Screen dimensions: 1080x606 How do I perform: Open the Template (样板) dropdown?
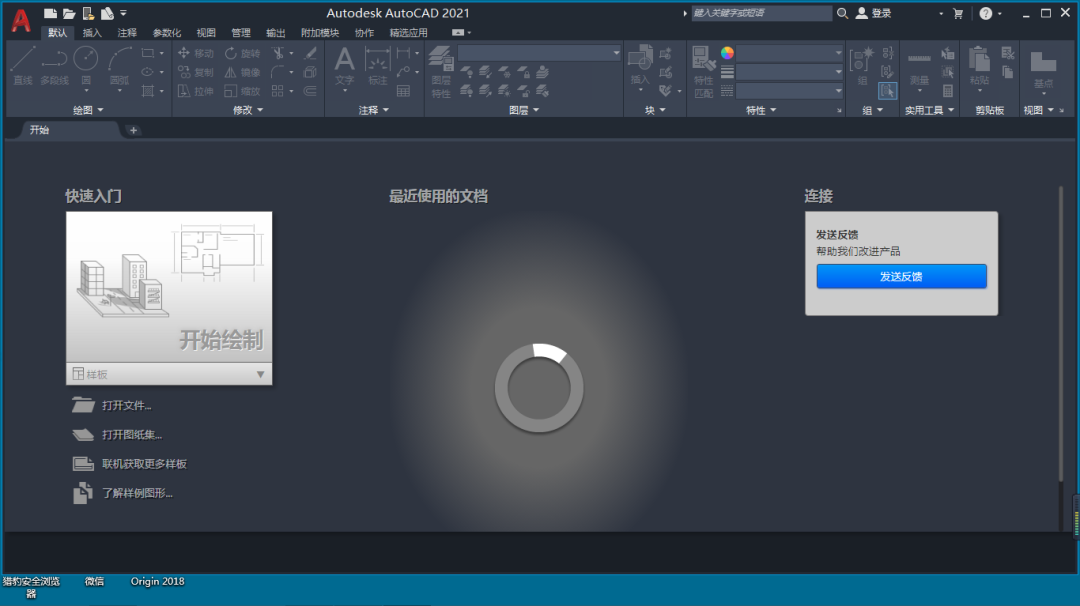169,374
